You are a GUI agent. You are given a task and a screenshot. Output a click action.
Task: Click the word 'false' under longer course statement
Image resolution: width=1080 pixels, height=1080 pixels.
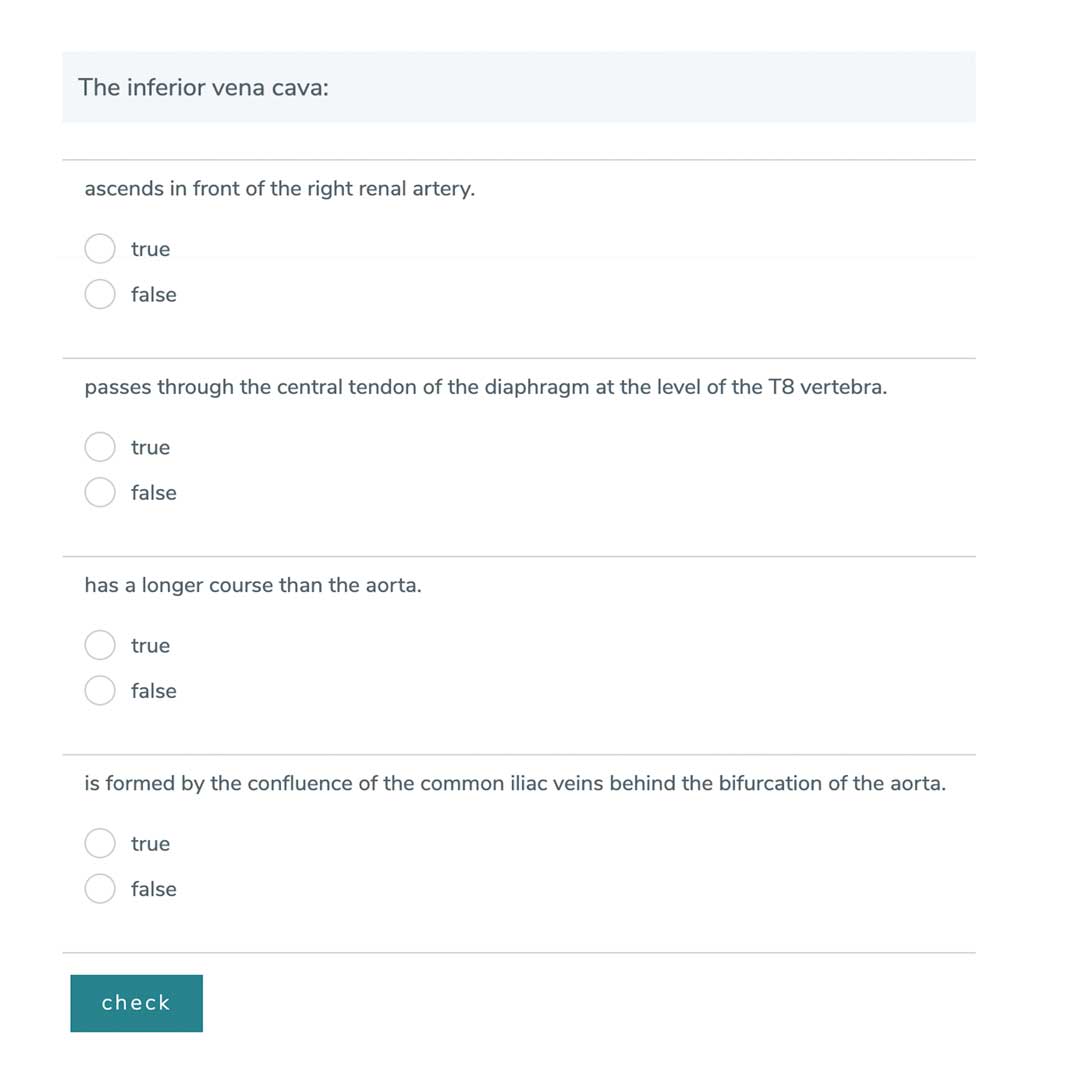(x=153, y=690)
